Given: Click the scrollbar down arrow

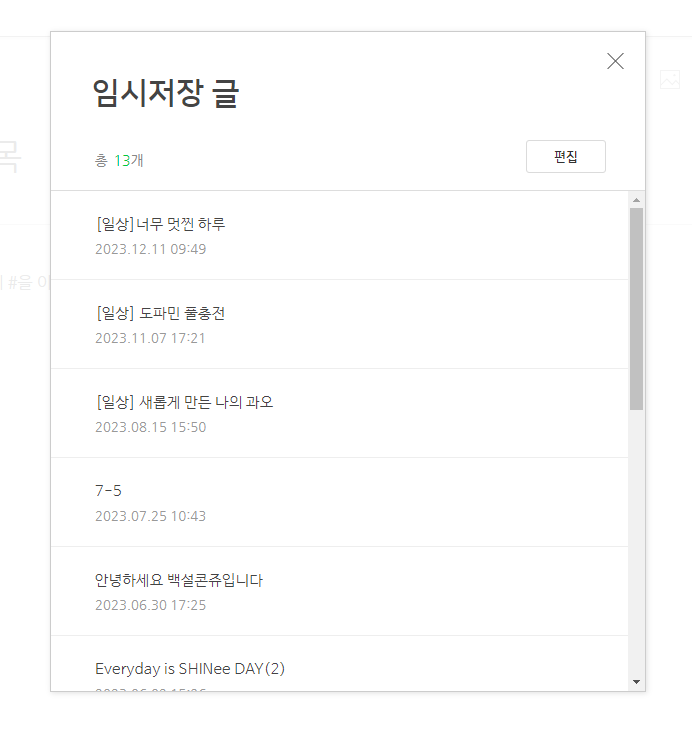Looking at the screenshot, I should 637,681.
